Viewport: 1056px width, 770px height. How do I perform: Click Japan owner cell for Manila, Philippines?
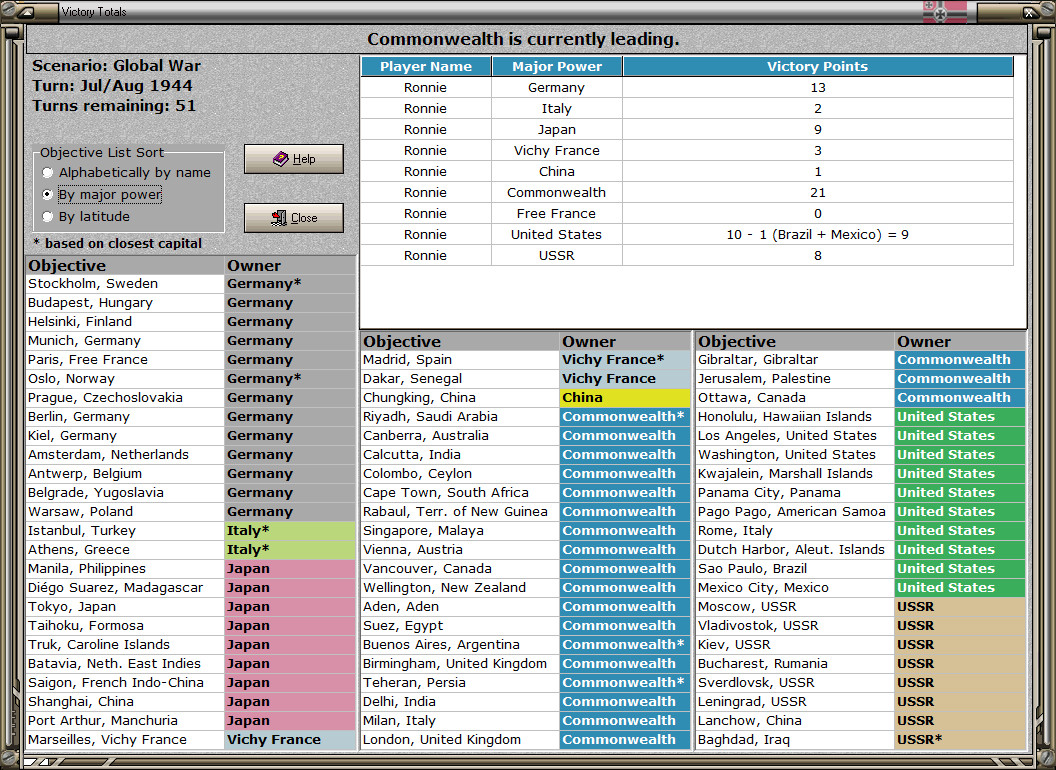[x=290, y=569]
